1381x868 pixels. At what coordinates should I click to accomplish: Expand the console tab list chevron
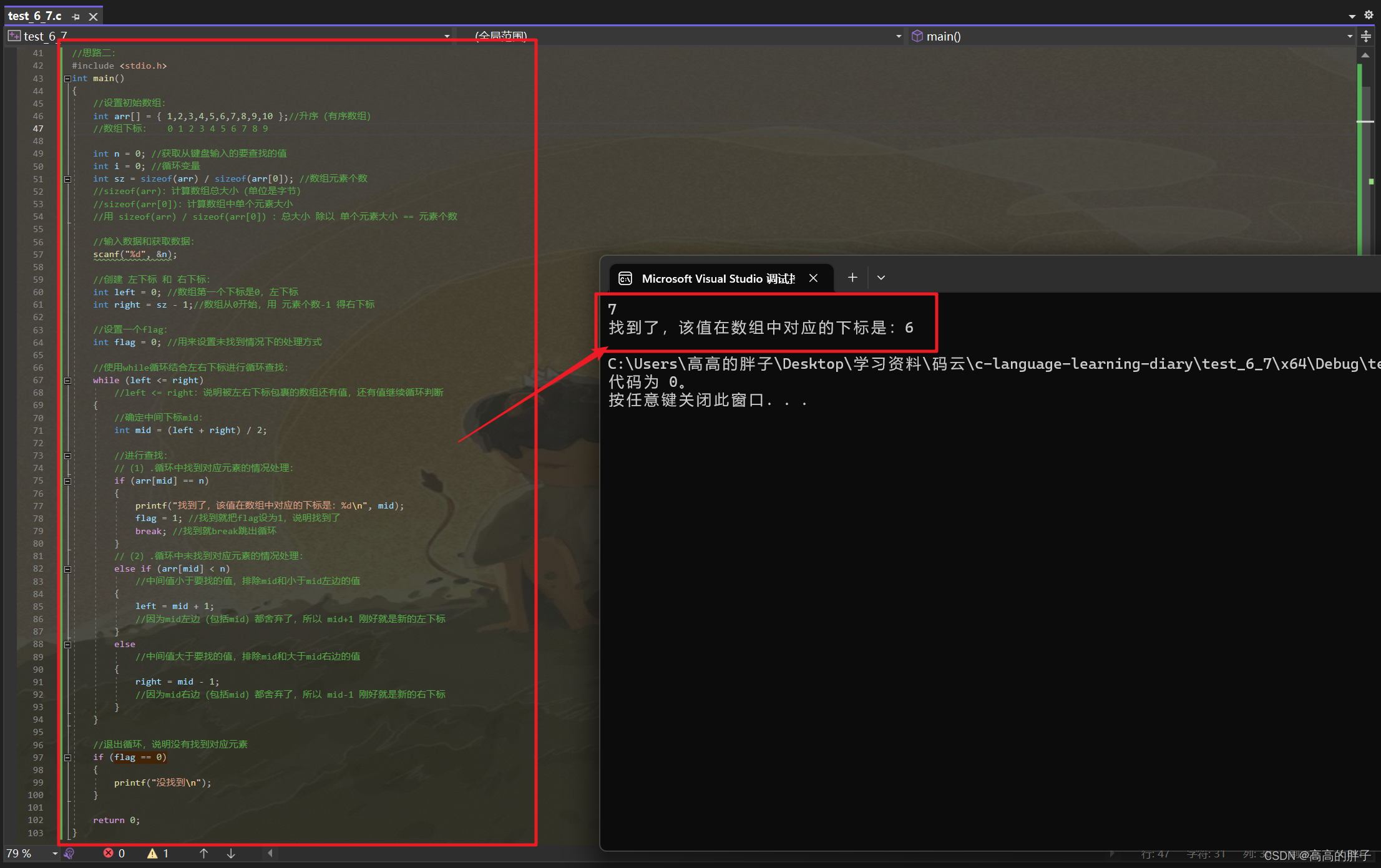881,278
